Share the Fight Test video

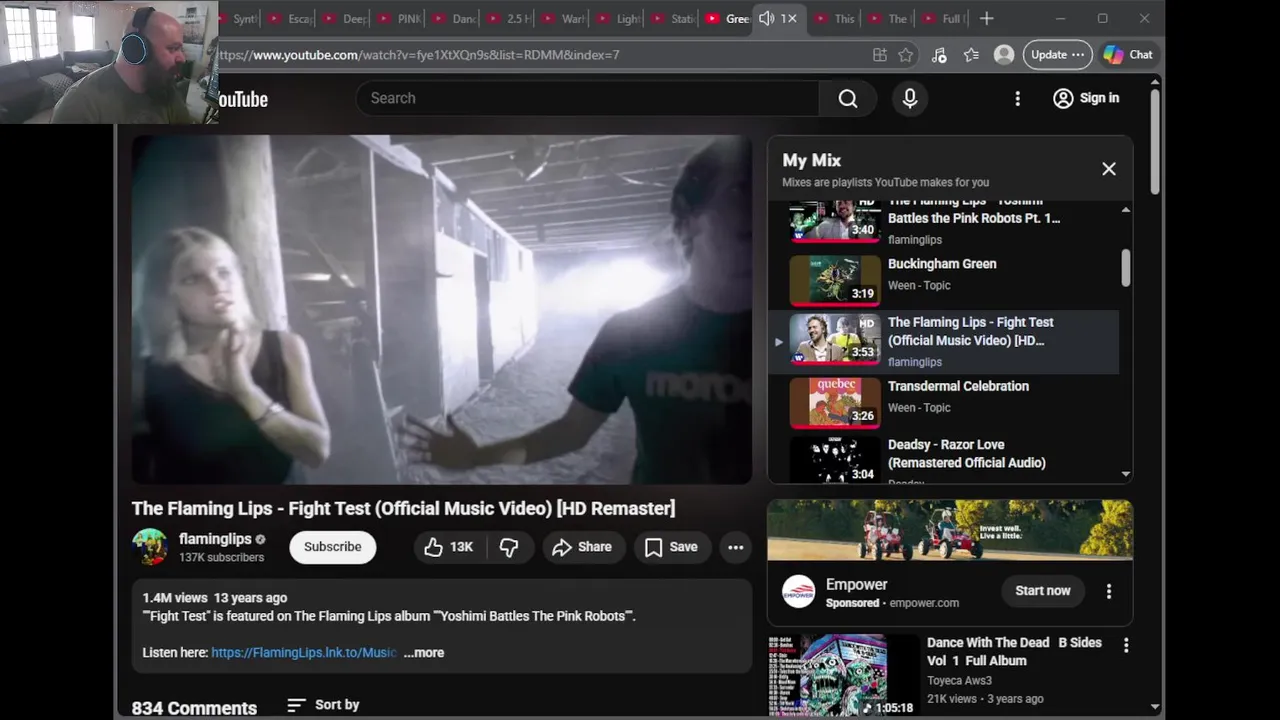[582, 547]
